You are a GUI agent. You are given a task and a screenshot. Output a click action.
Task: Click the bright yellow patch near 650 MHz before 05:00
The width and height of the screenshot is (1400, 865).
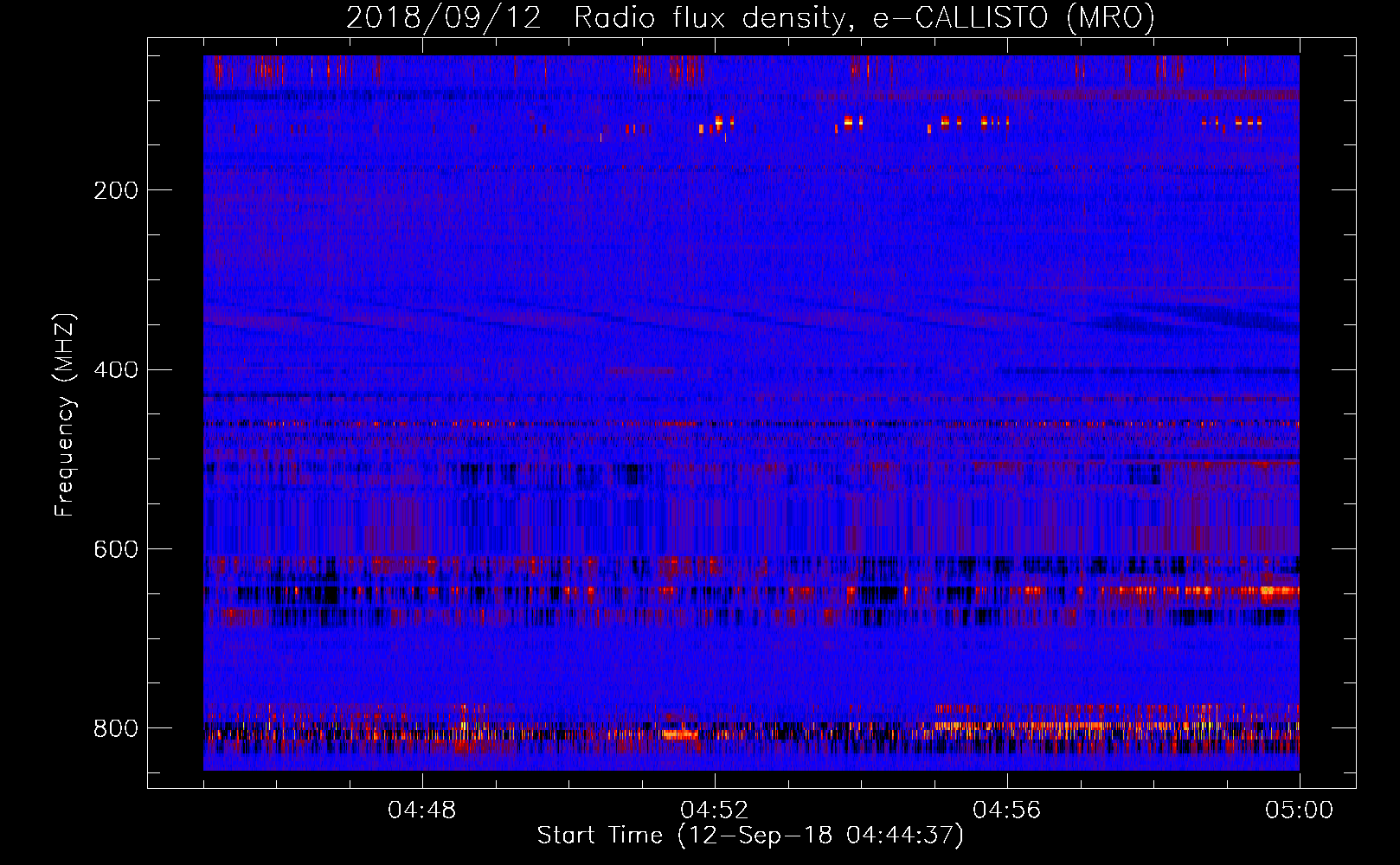[1279, 592]
